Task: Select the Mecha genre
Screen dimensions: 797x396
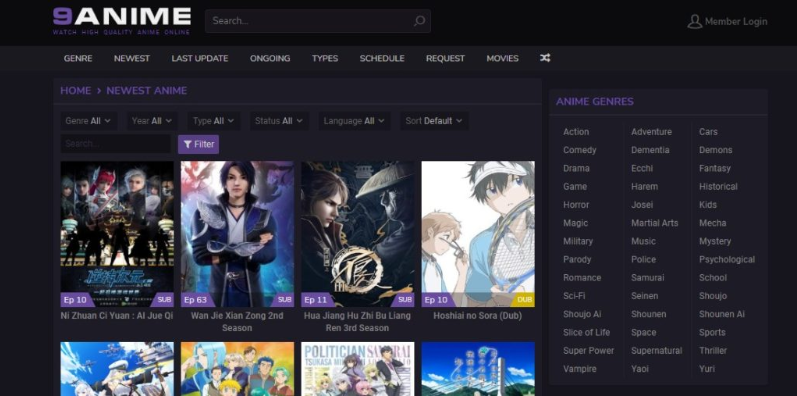Action: (x=713, y=223)
